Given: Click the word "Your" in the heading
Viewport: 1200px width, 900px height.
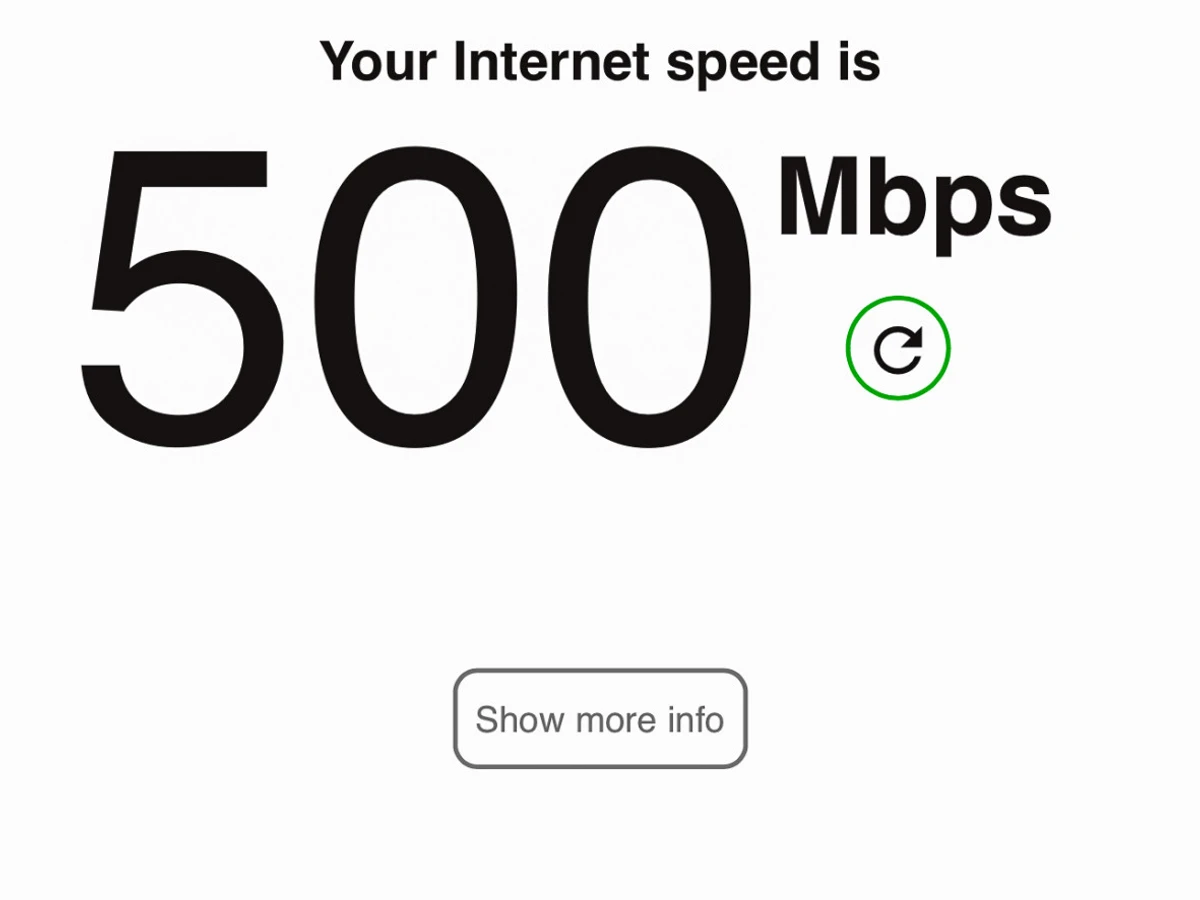Looking at the screenshot, I should point(378,61).
